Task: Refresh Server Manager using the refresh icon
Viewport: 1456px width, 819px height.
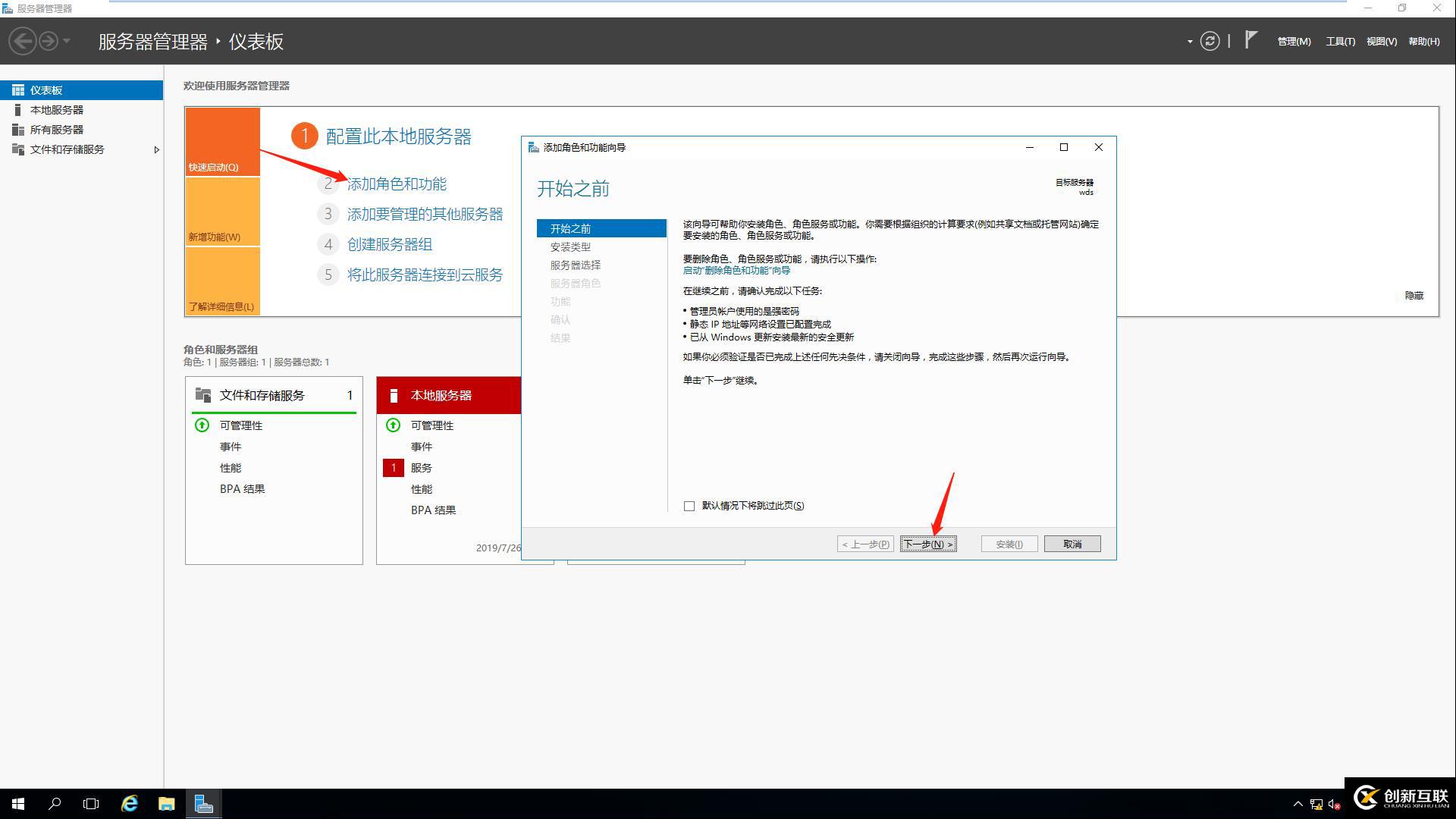Action: click(1210, 41)
